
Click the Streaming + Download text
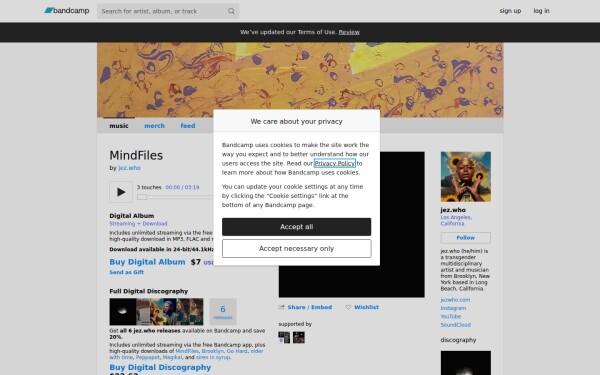pyautogui.click(x=138, y=223)
